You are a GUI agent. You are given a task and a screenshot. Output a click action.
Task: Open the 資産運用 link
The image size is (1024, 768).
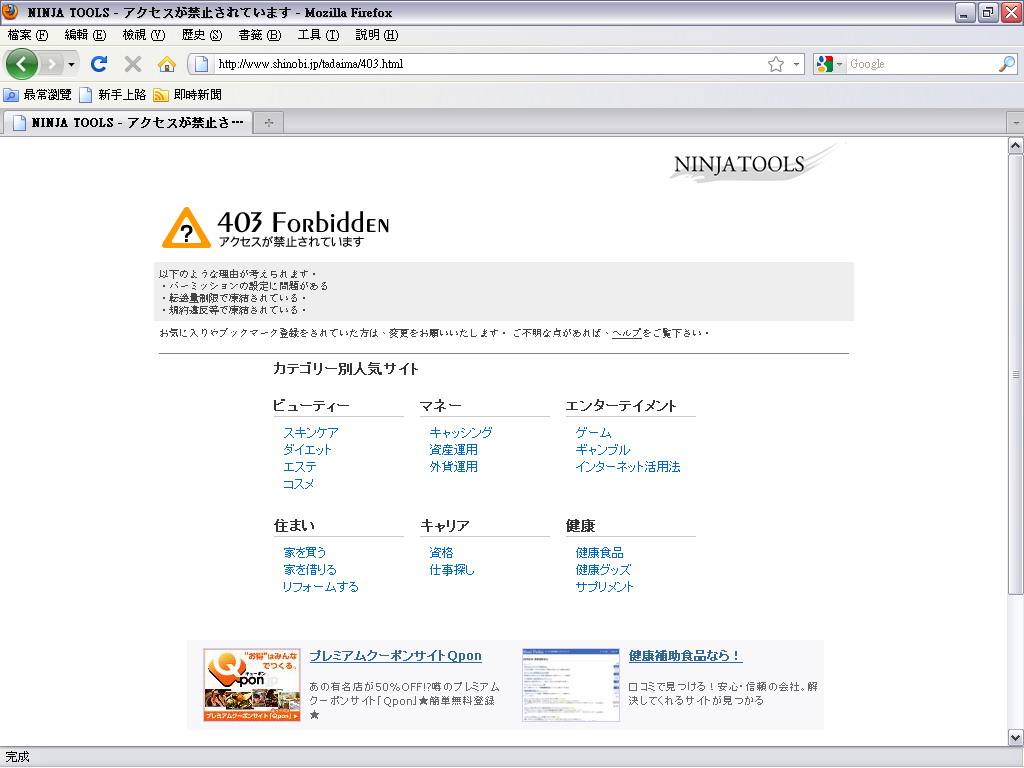(453, 449)
